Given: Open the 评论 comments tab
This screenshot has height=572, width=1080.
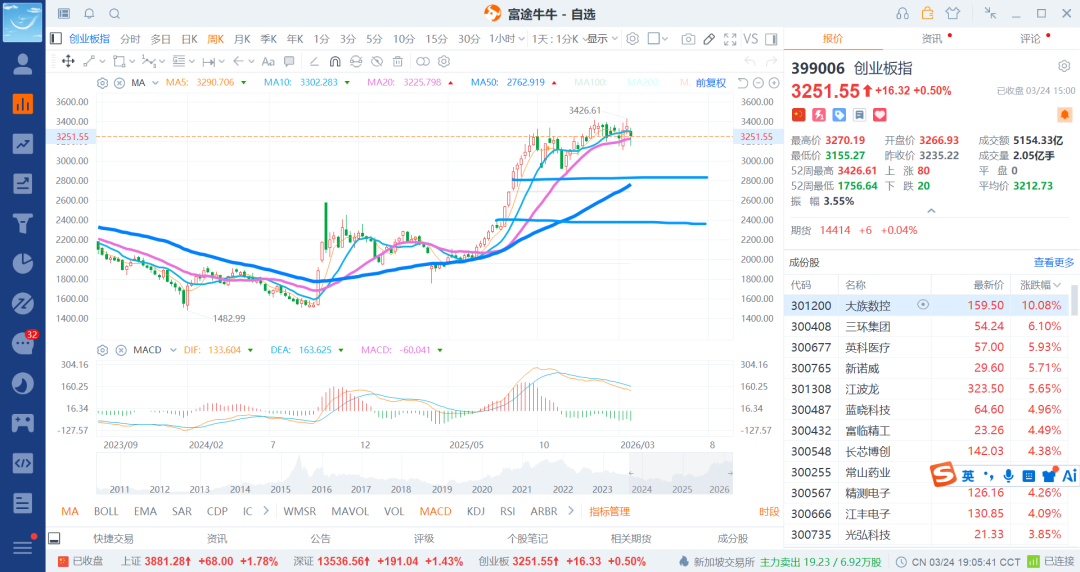Looking at the screenshot, I should pos(1030,39).
